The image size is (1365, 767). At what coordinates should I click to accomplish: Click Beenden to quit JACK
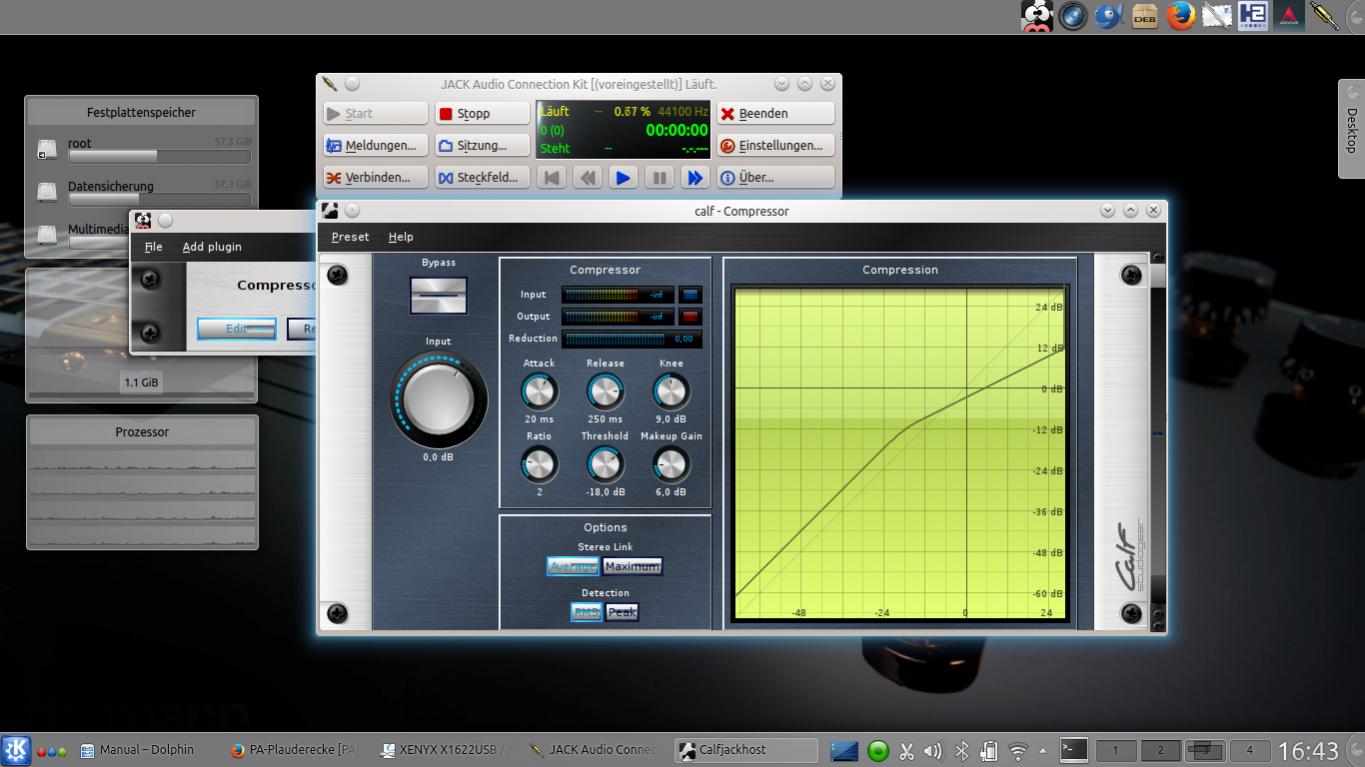point(775,114)
